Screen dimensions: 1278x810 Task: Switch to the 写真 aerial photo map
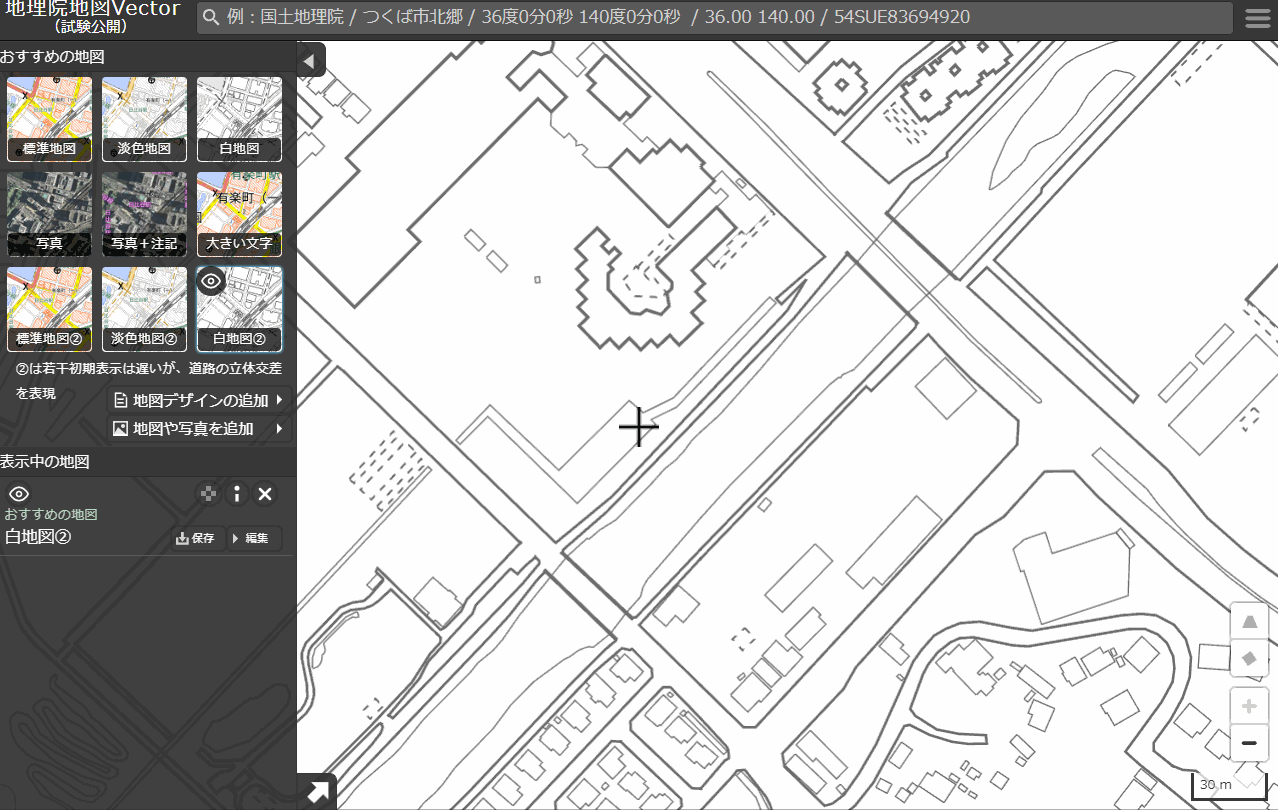[x=49, y=214]
